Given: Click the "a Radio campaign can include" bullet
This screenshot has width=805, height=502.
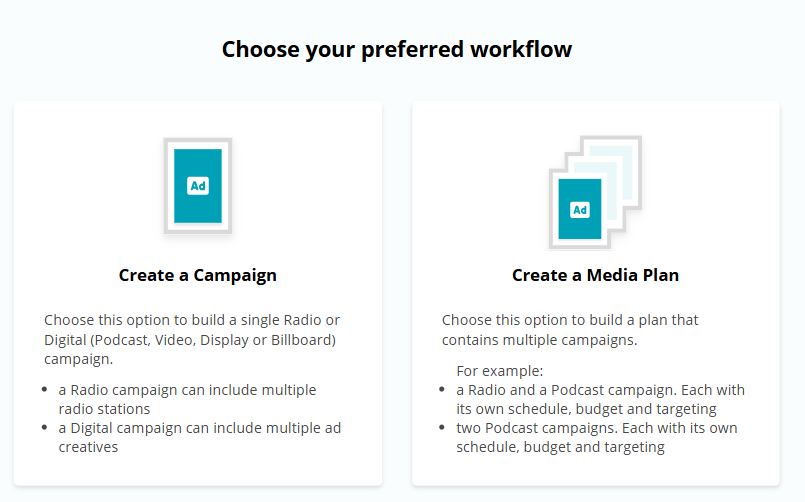Looking at the screenshot, I should 187,398.
